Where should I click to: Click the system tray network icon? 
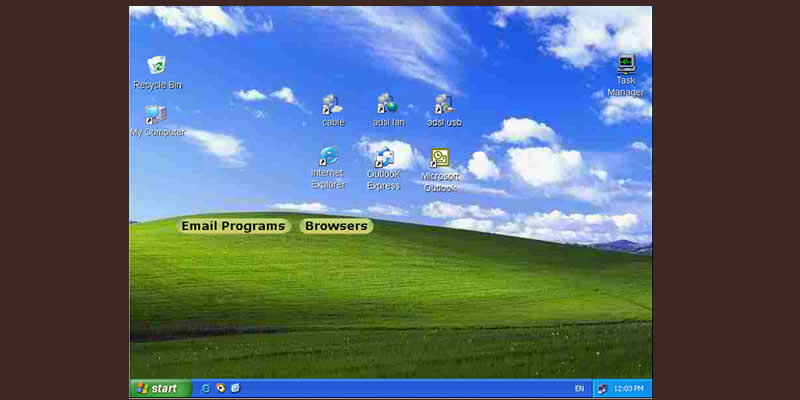[x=602, y=389]
